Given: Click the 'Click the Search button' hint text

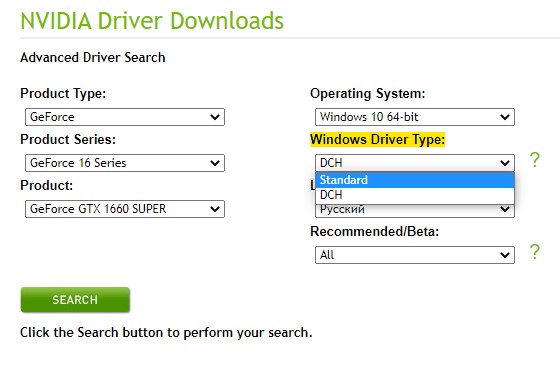Looking at the screenshot, I should point(166,333).
